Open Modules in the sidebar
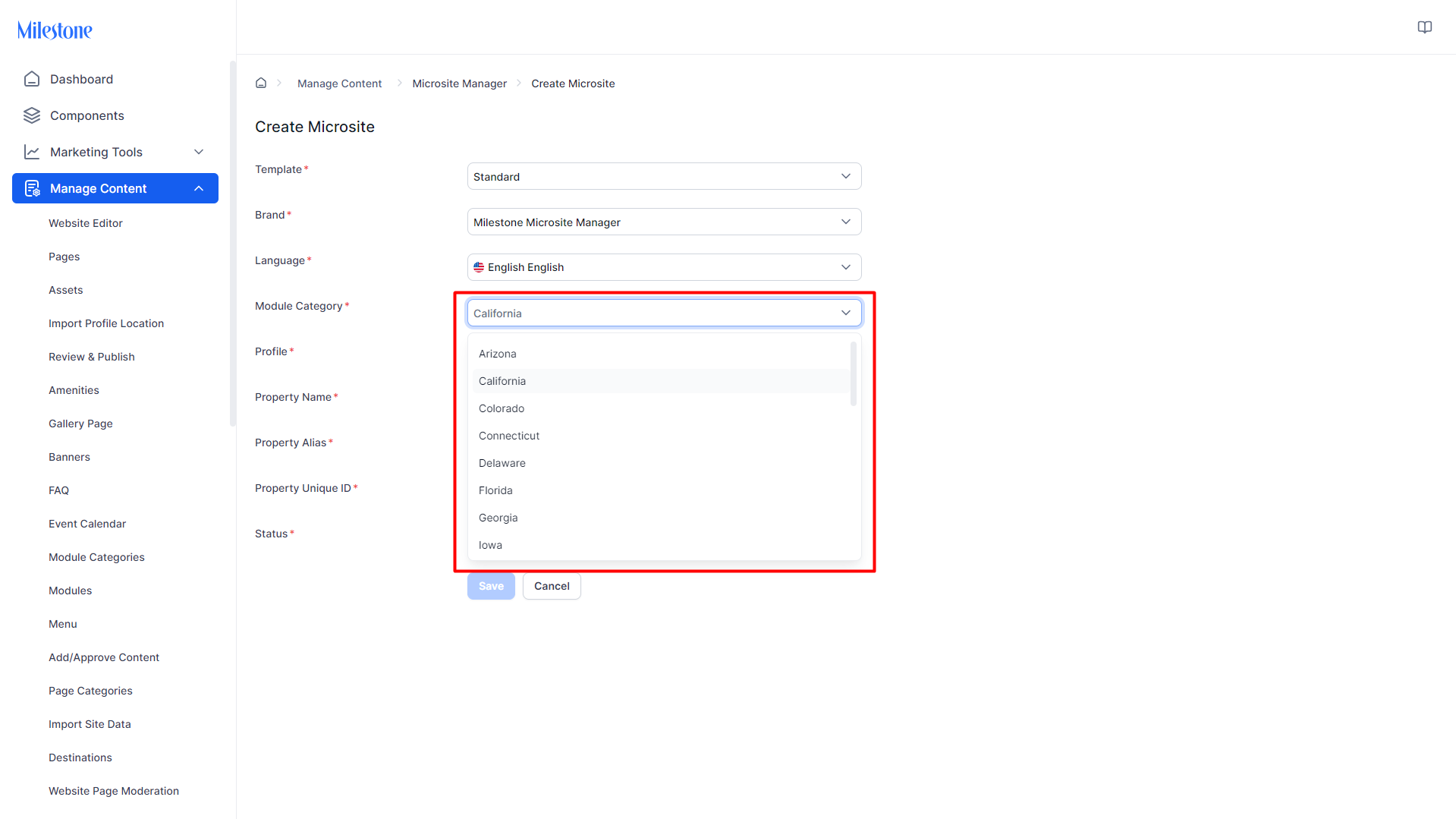This screenshot has height=819, width=1456. point(70,591)
